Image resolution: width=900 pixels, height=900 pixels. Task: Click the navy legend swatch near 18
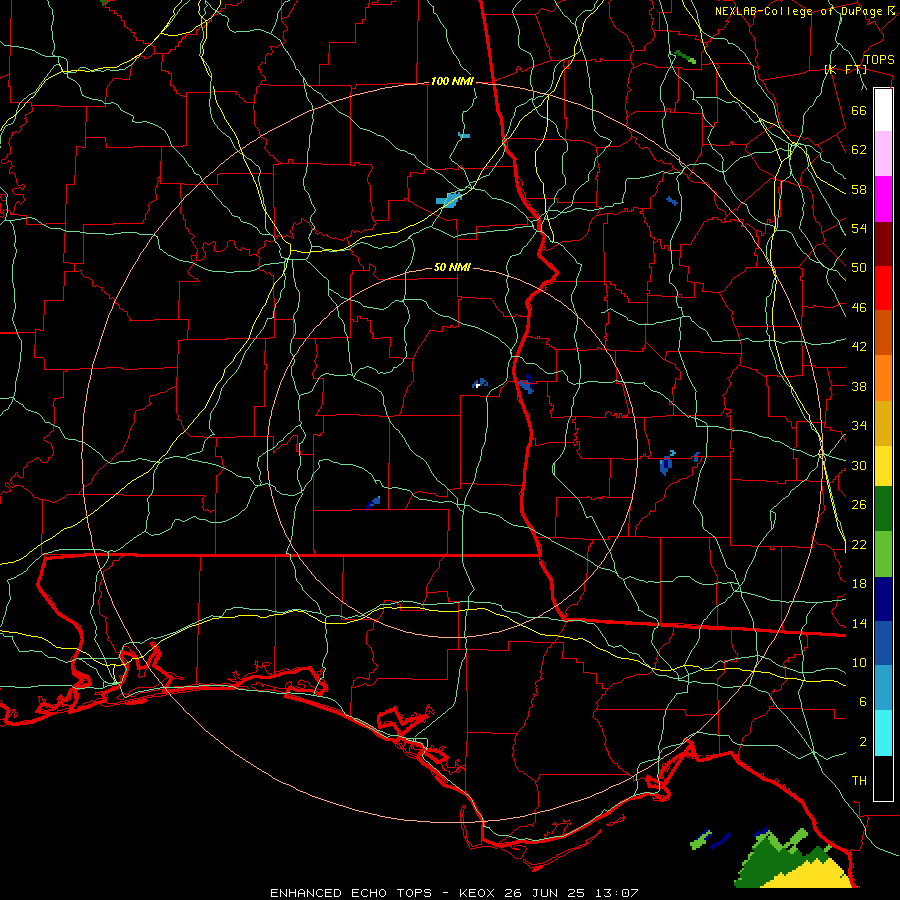(883, 599)
